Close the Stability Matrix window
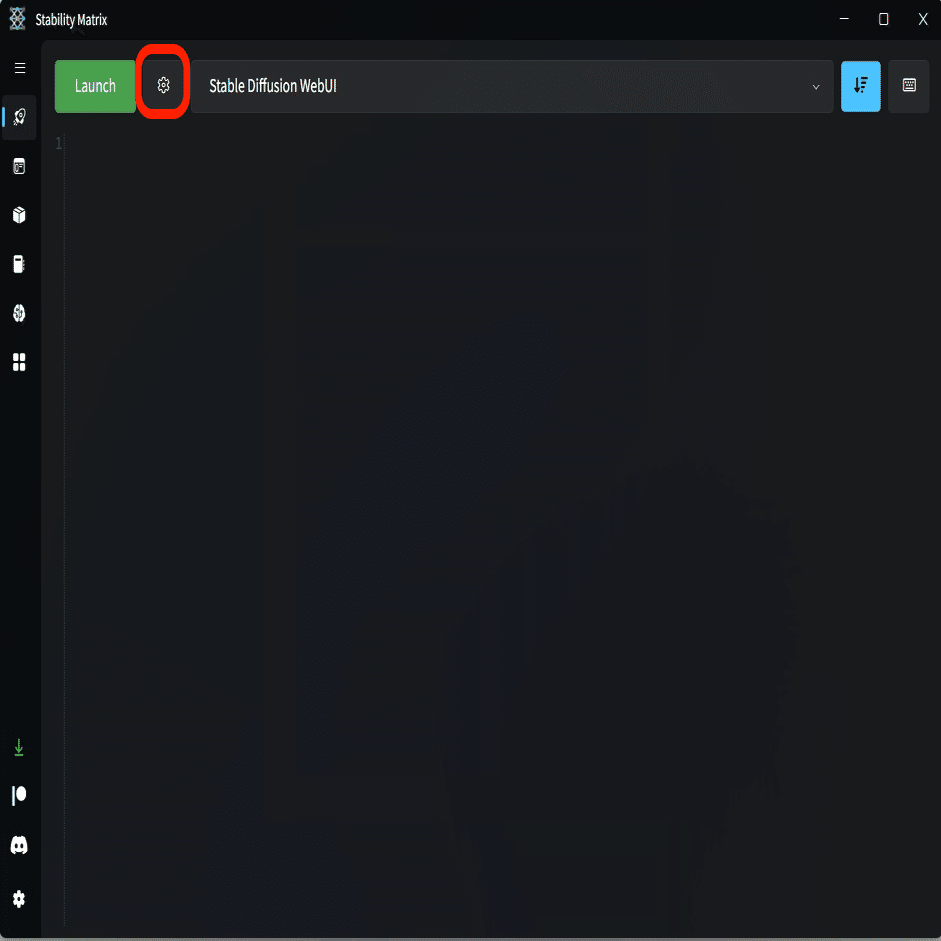Screen dimensions: 941x941 pyautogui.click(x=923, y=19)
